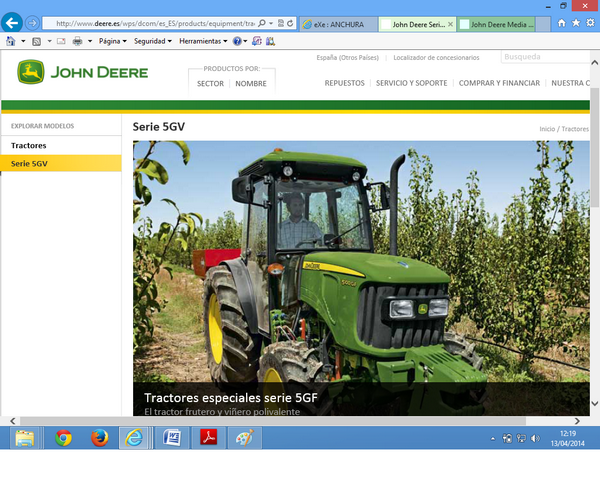Viewport: 600px width, 500px height.
Task: Click the Busqueda search field
Action: (x=545, y=57)
